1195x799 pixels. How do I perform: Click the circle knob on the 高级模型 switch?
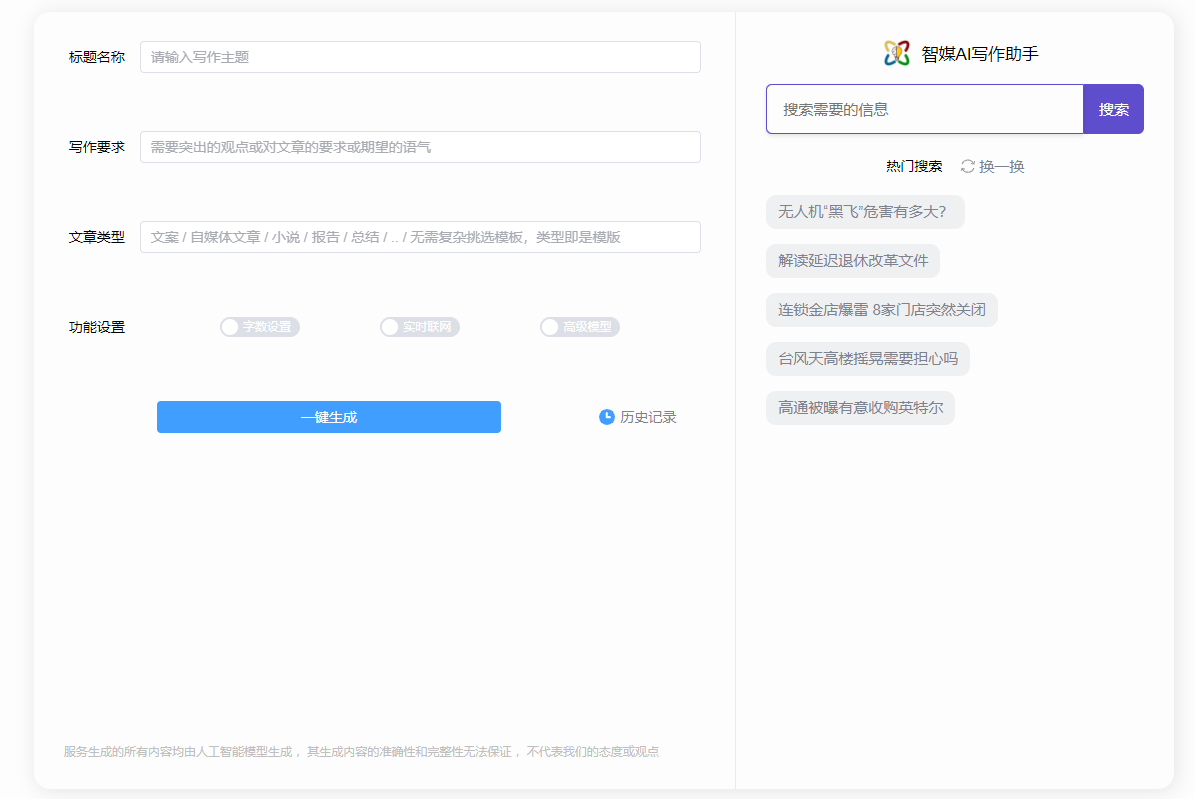(x=549, y=327)
